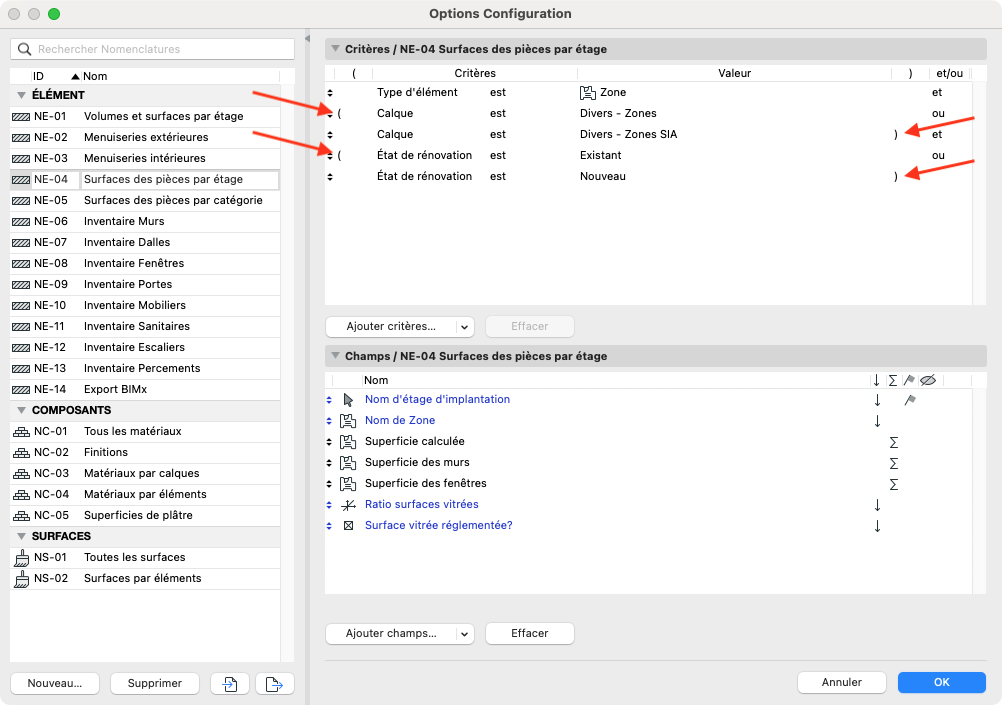Click the Existant renovation value
The image size is (1002, 705).
pos(601,155)
